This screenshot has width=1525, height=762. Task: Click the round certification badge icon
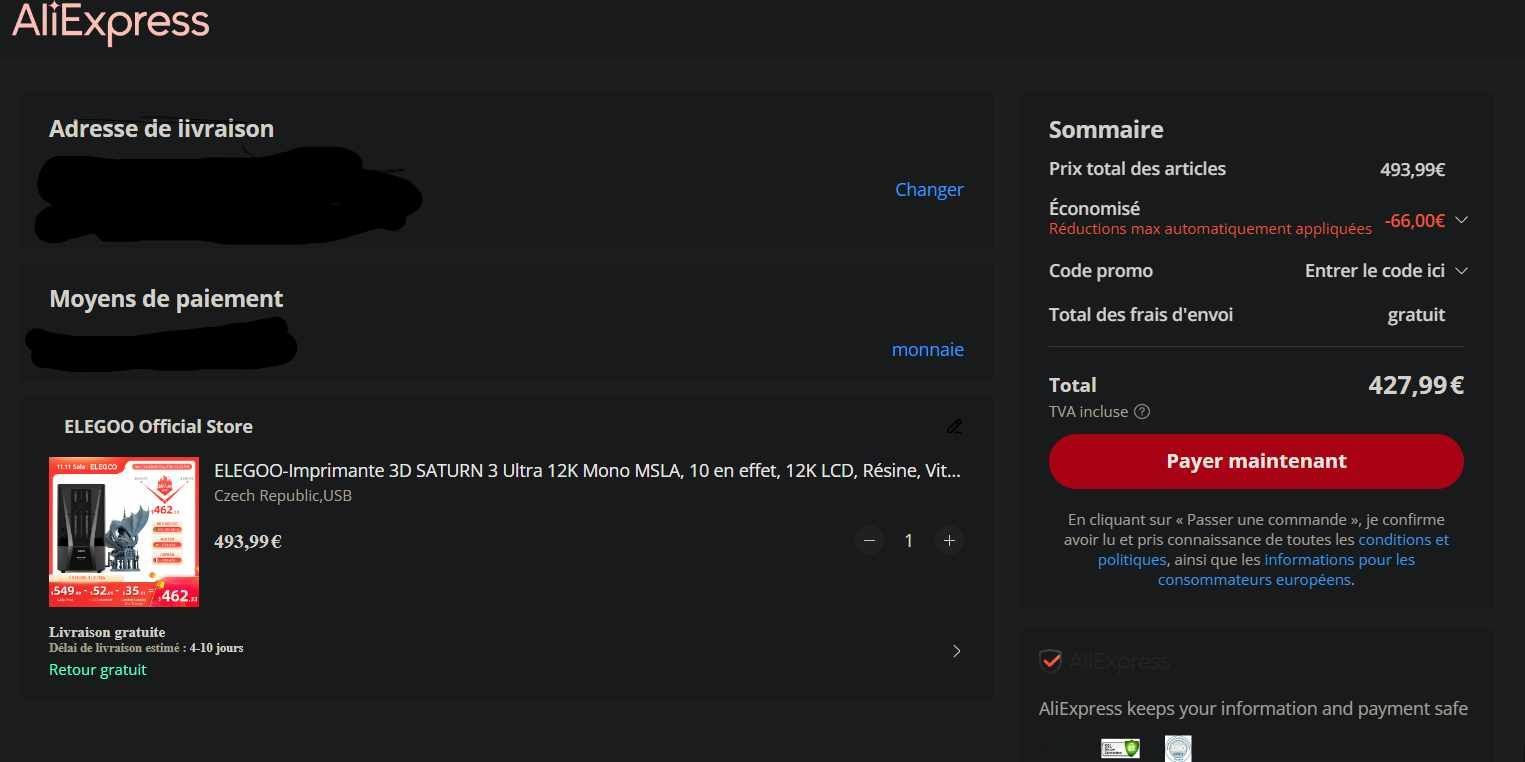coord(1178,749)
